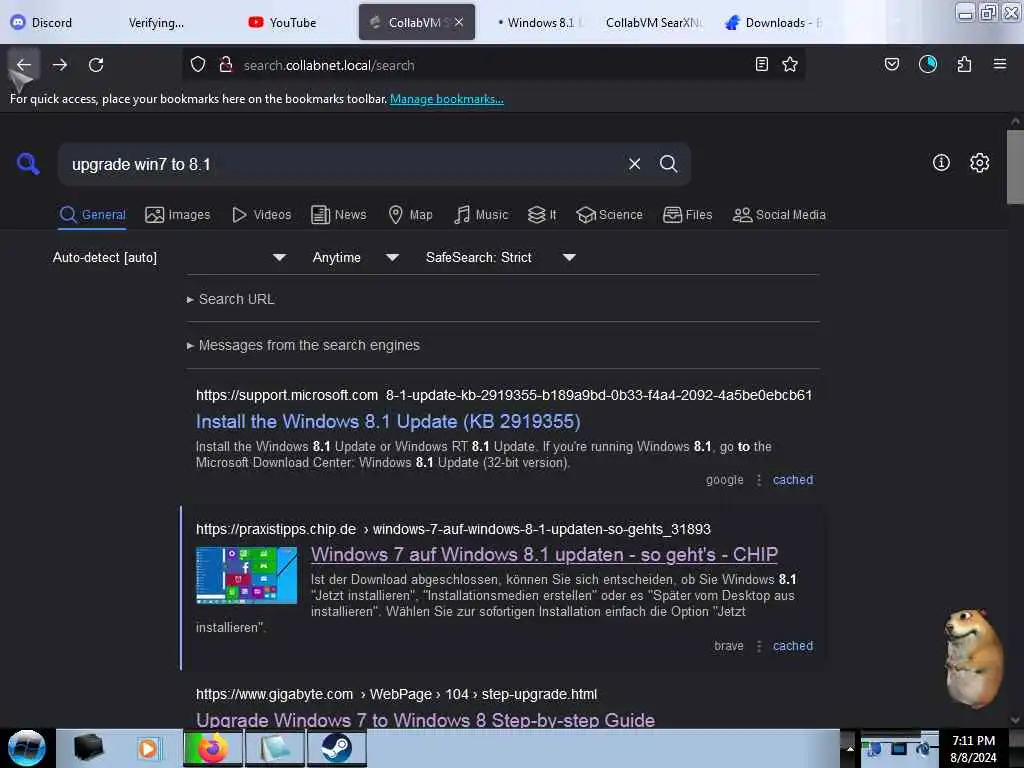Click in the search query input field

click(343, 164)
